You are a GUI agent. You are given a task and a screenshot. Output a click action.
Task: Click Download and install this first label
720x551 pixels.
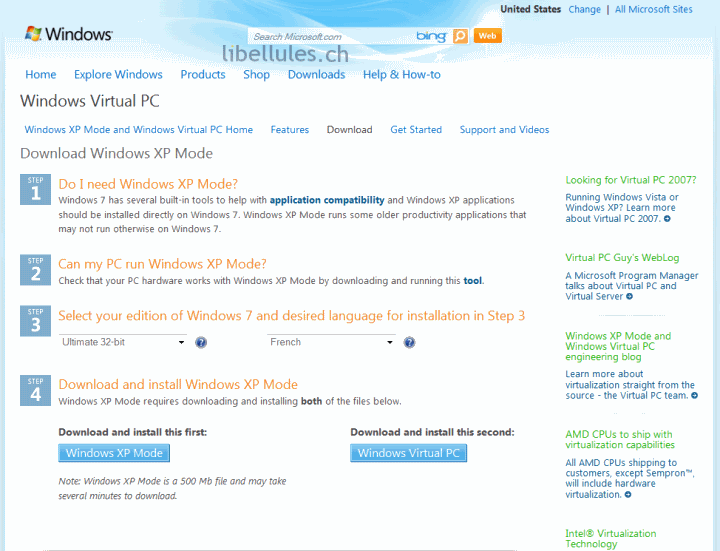(x=133, y=432)
